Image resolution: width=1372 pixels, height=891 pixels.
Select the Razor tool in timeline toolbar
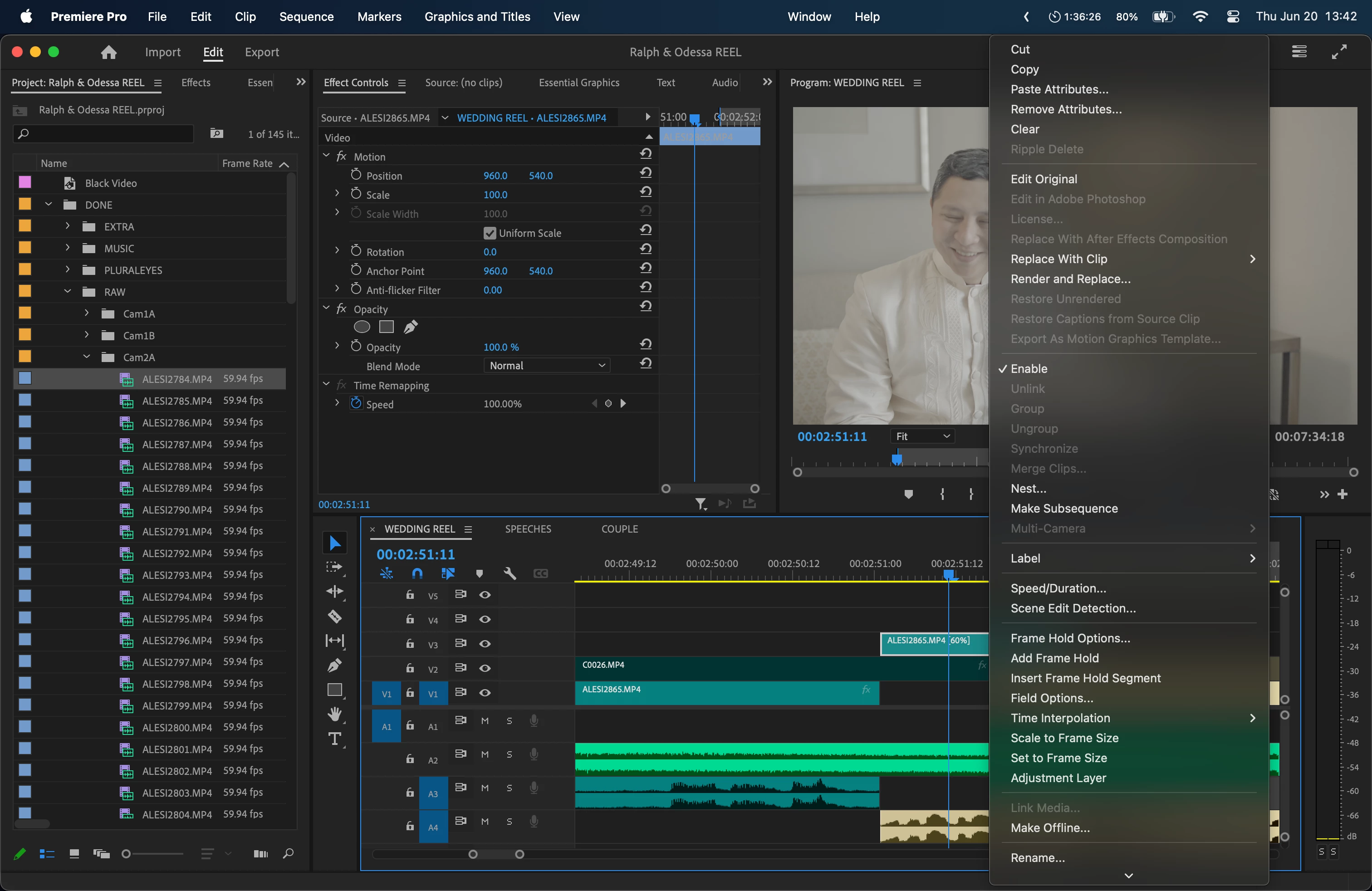point(334,616)
